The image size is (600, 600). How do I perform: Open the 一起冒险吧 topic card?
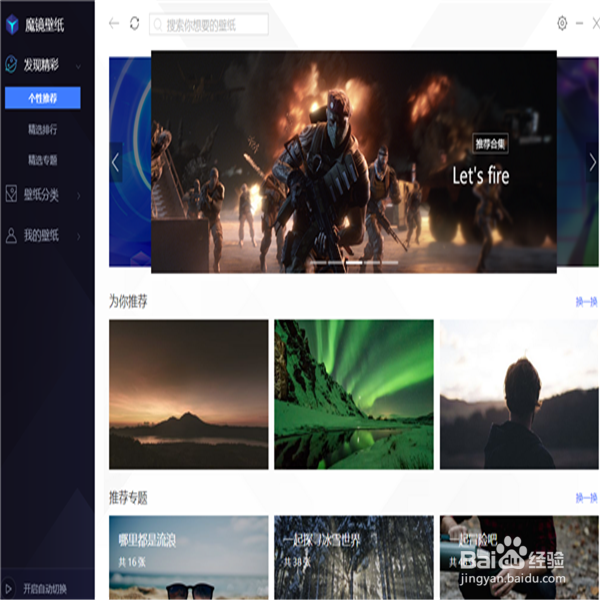coord(519,558)
